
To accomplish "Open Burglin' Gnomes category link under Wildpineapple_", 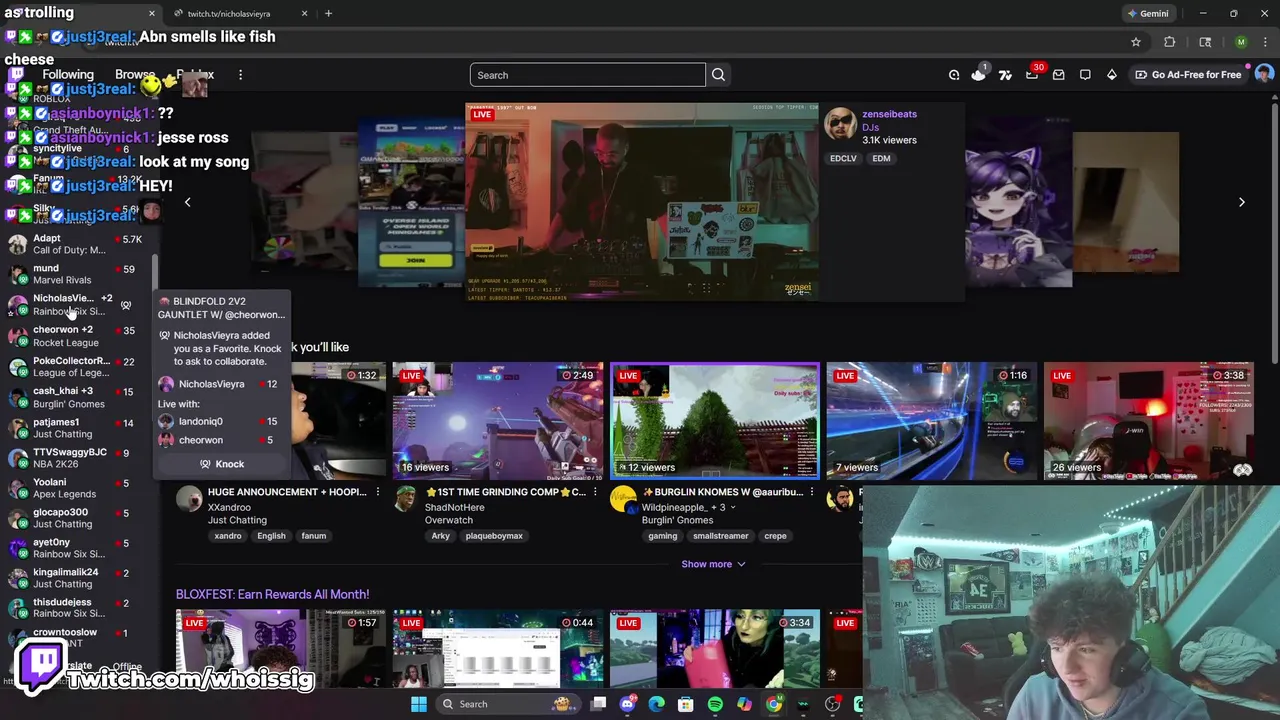I will coord(677,520).
